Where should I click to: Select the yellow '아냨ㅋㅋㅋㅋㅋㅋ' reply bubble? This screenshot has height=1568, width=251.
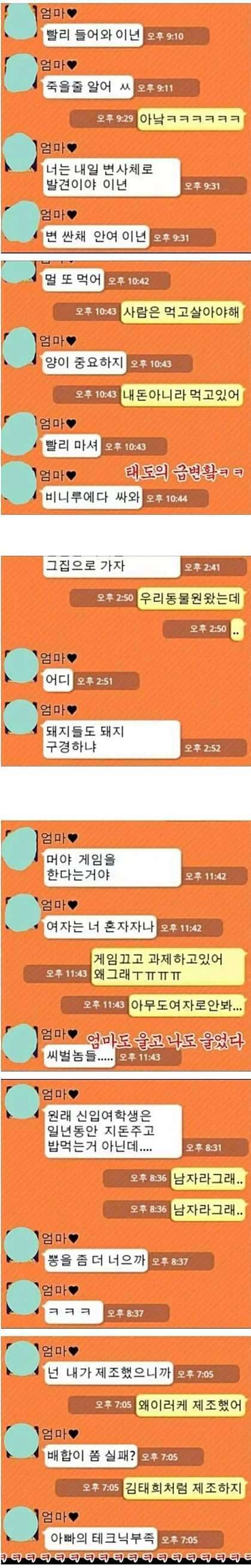click(x=189, y=118)
